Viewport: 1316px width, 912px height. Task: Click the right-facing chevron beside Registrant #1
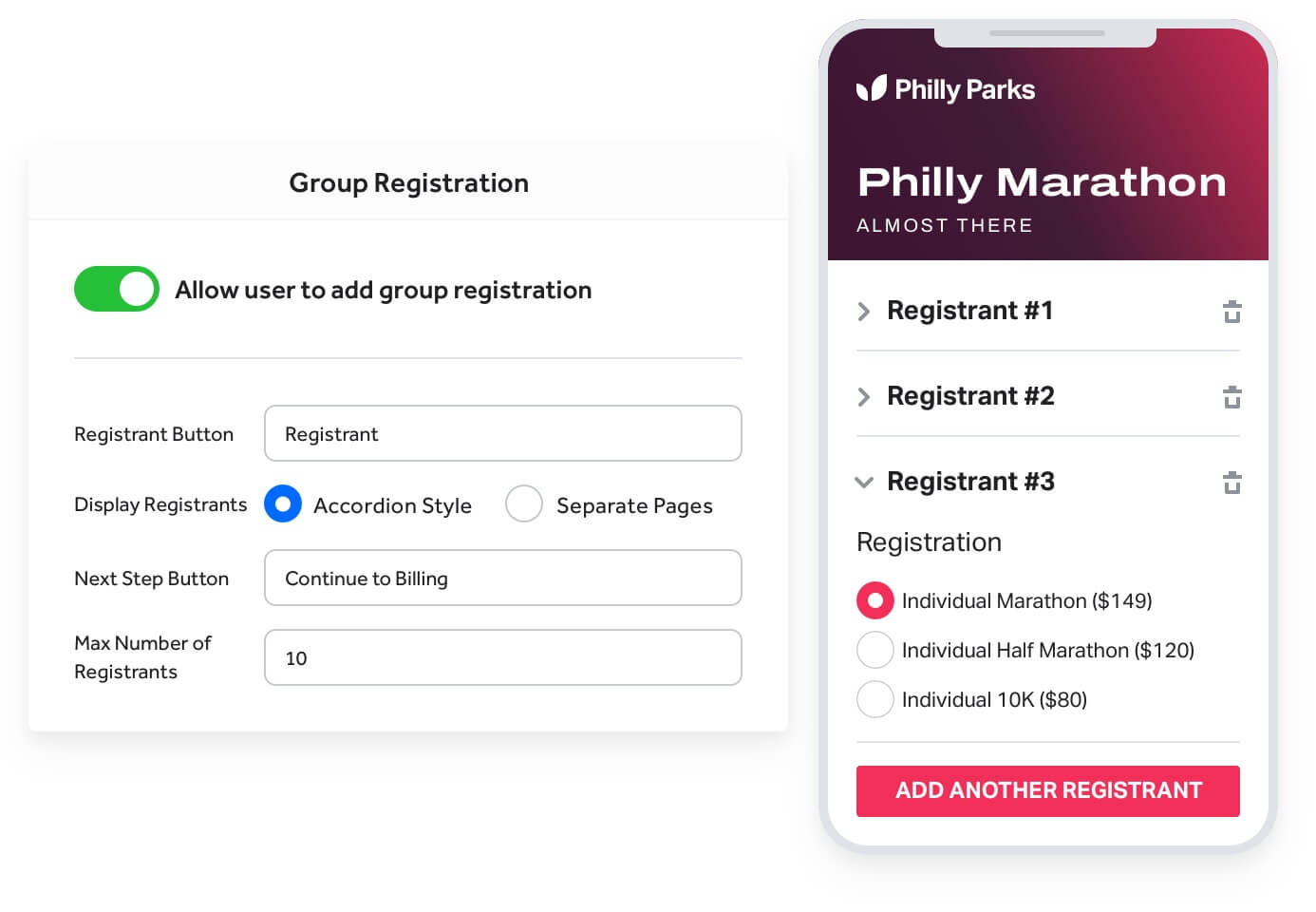pyautogui.click(x=864, y=312)
